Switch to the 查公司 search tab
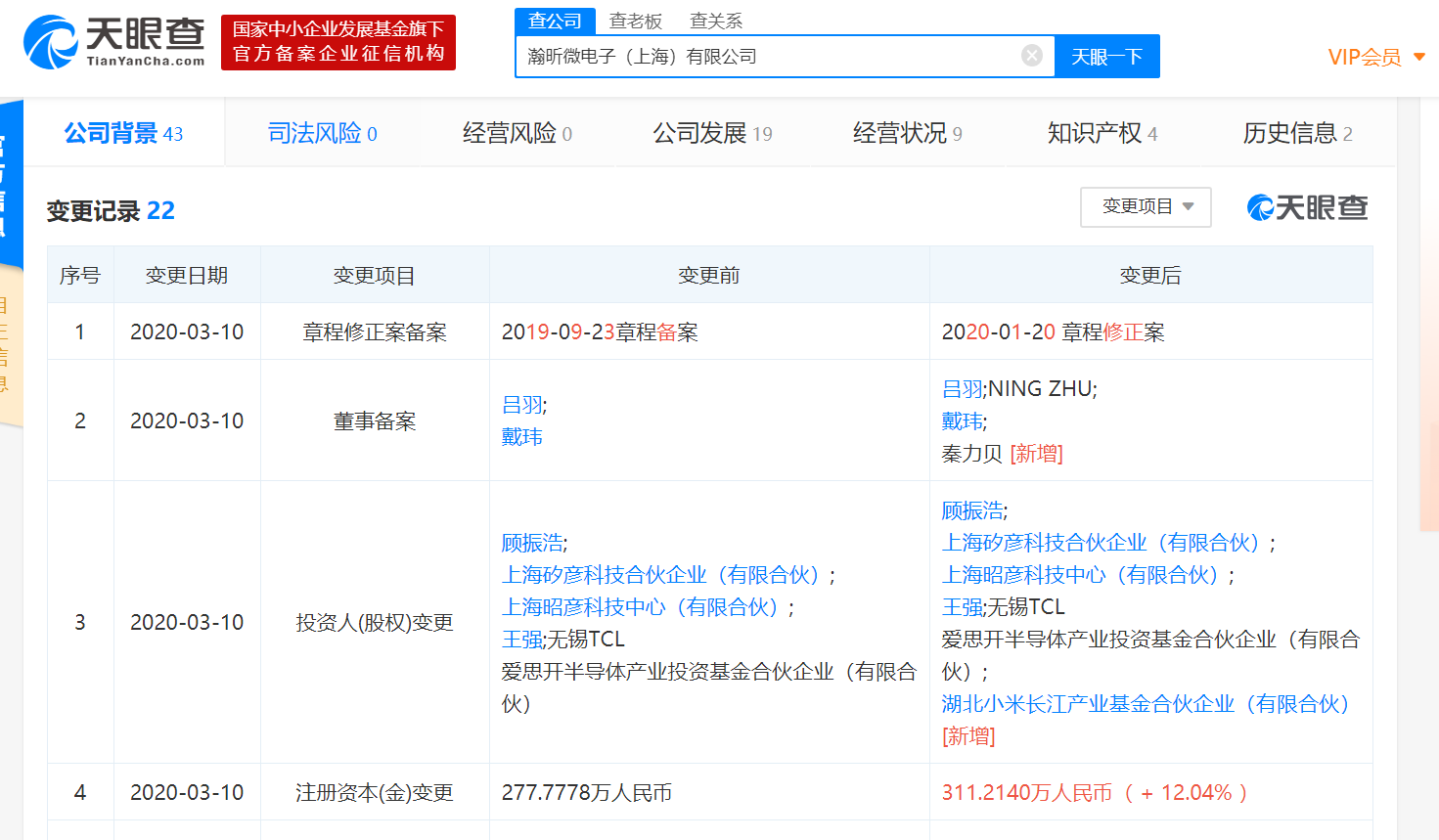The image size is (1439, 840). [555, 21]
